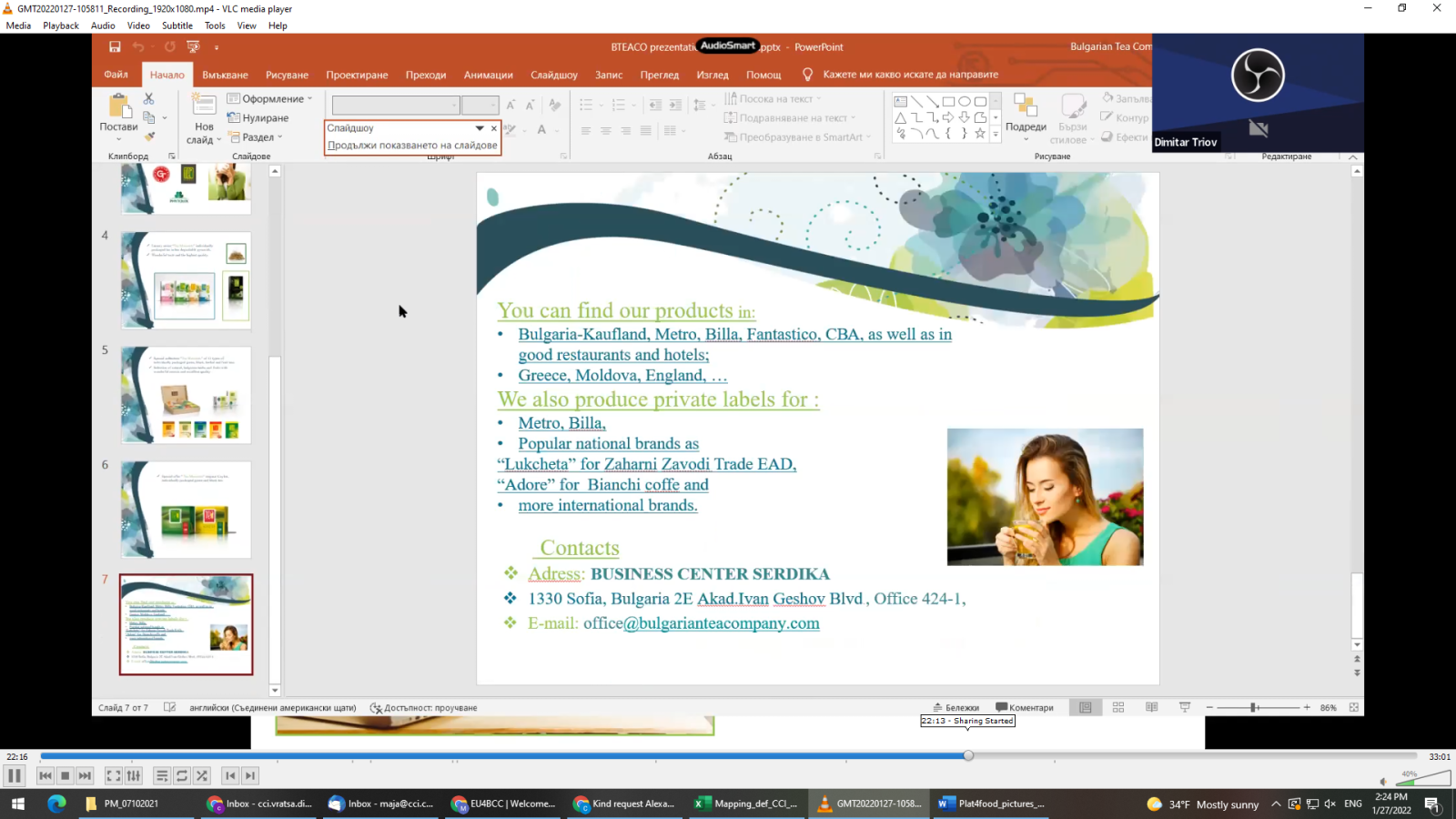The height and width of the screenshot is (819, 1456).
Task: Click VLC previous chapter button
Action: 230,775
